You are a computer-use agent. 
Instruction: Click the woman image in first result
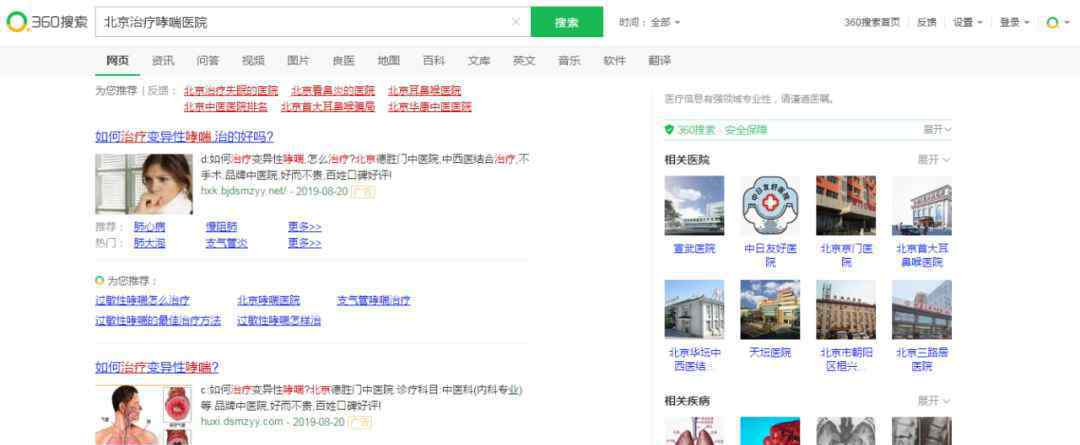(144, 183)
